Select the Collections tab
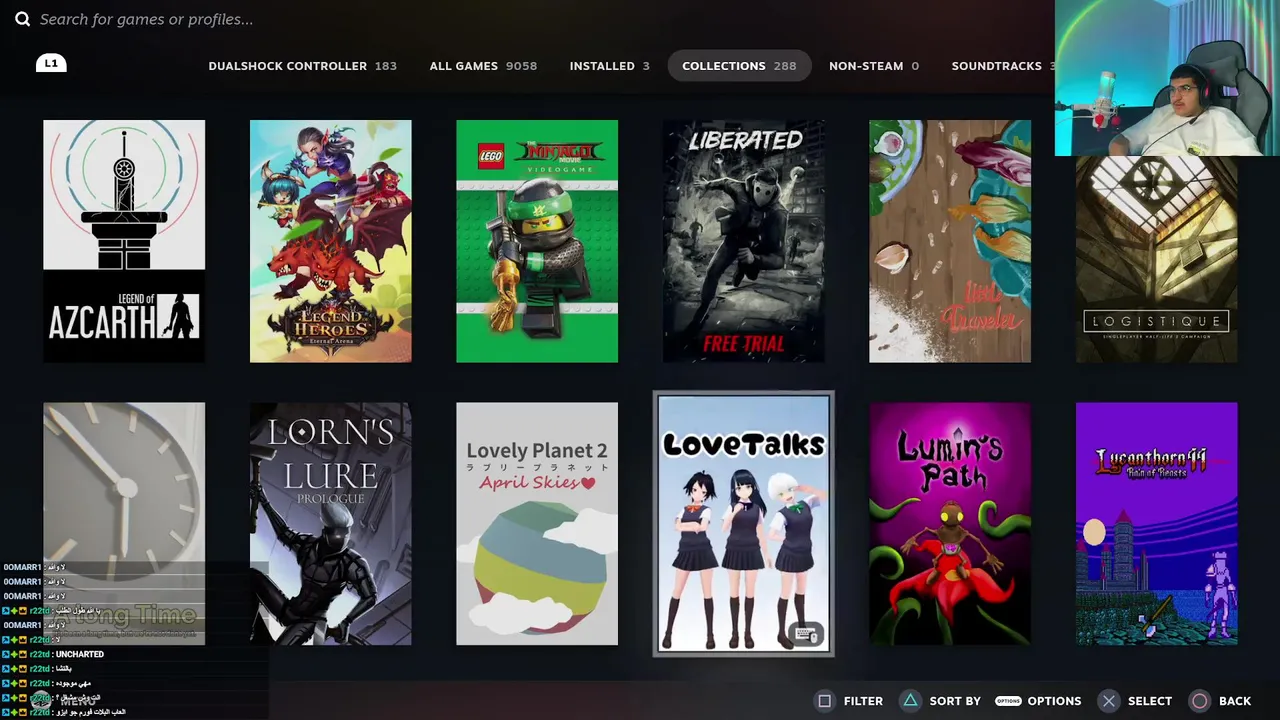Image resolution: width=1280 pixels, height=720 pixels. click(739, 66)
